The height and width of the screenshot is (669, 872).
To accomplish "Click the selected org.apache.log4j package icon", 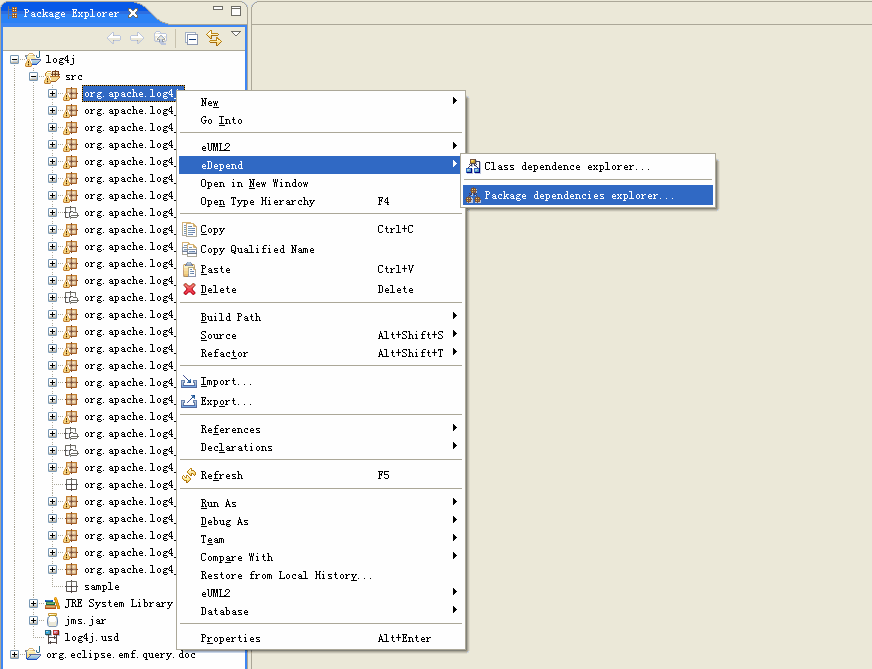I will (71, 93).
